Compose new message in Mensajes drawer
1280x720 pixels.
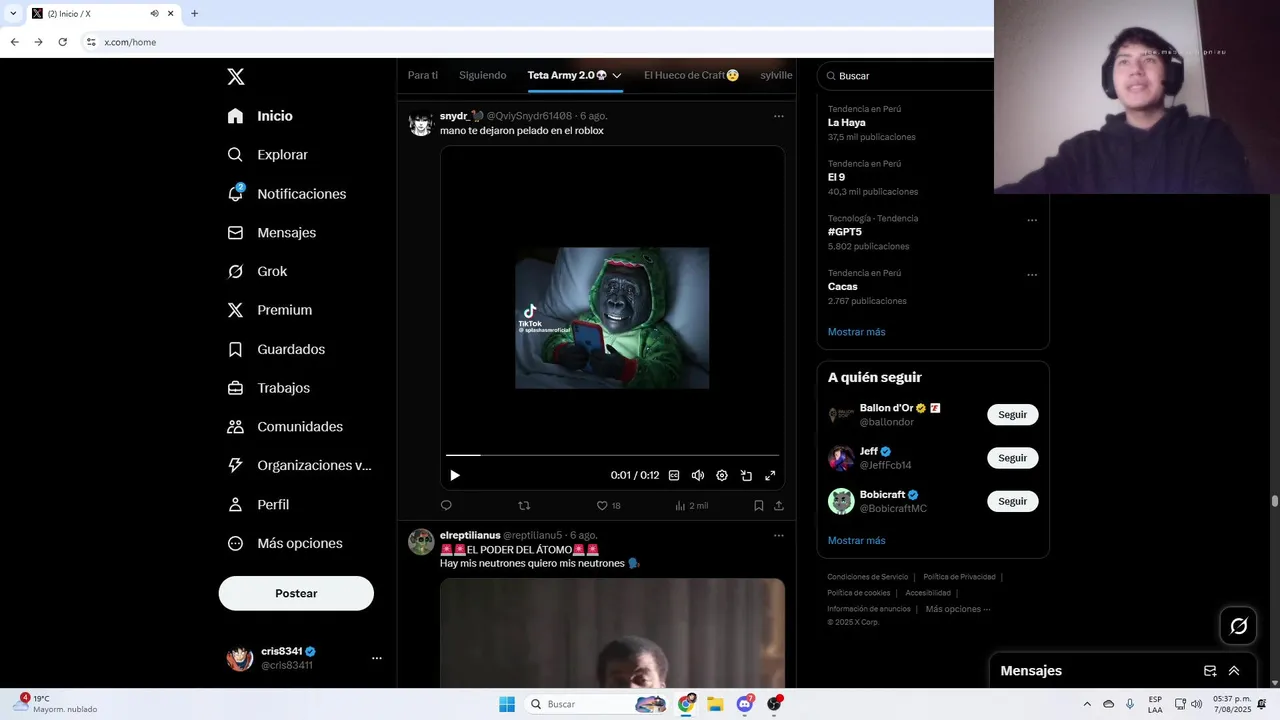click(x=1210, y=671)
